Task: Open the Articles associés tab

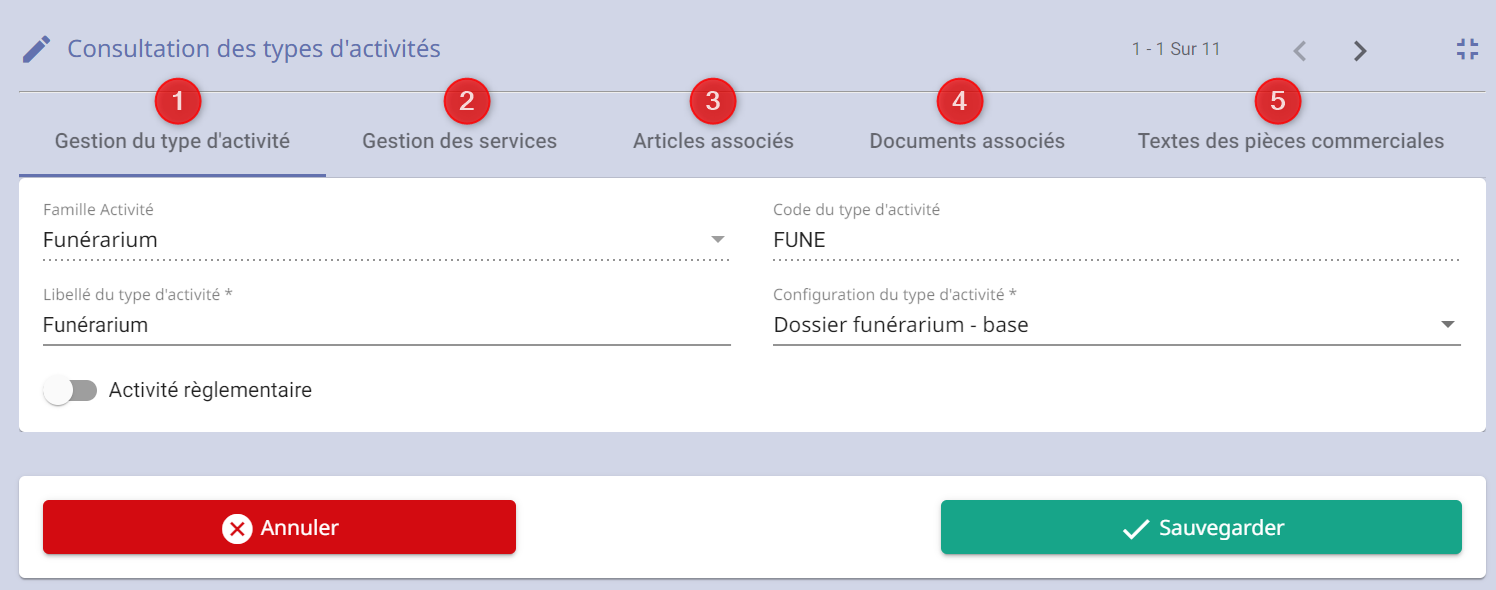Action: coord(713,141)
